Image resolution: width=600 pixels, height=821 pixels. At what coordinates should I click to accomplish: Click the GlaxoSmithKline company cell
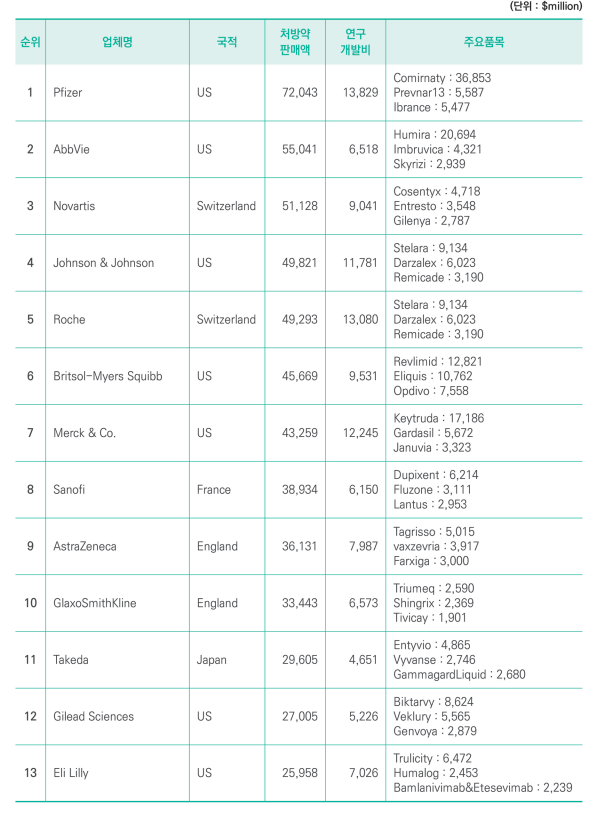(x=95, y=603)
